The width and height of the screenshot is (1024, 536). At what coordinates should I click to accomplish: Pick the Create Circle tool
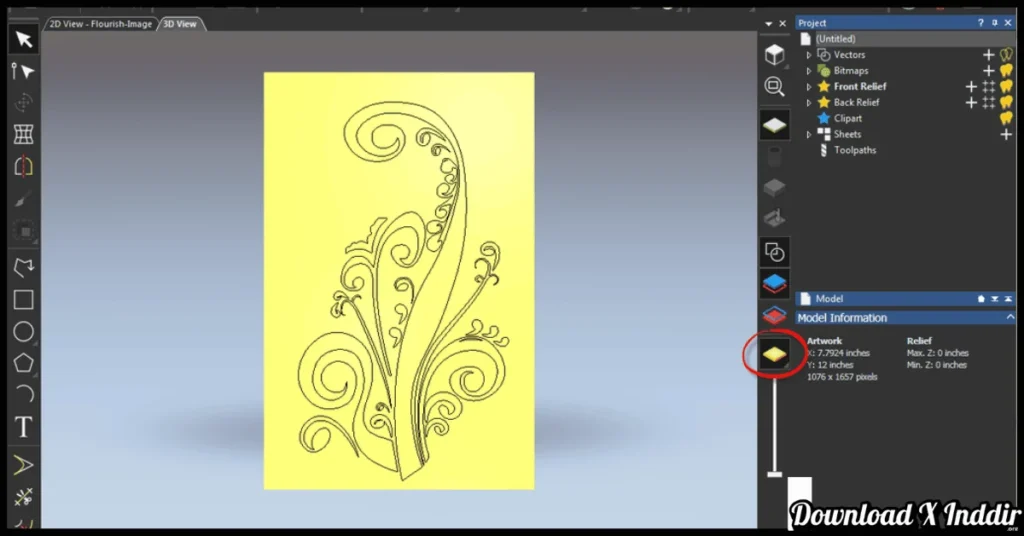24,332
